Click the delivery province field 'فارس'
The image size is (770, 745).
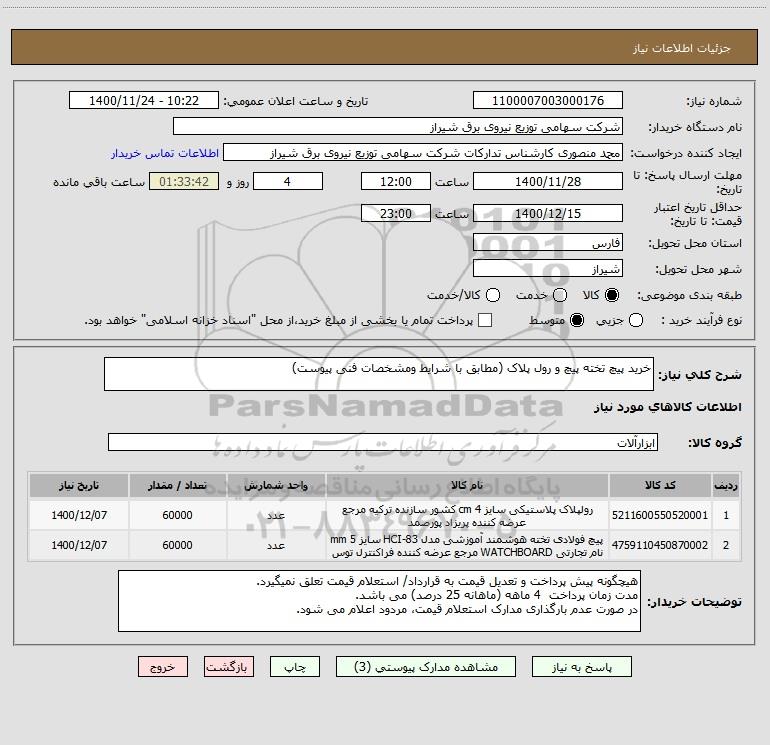(x=548, y=243)
